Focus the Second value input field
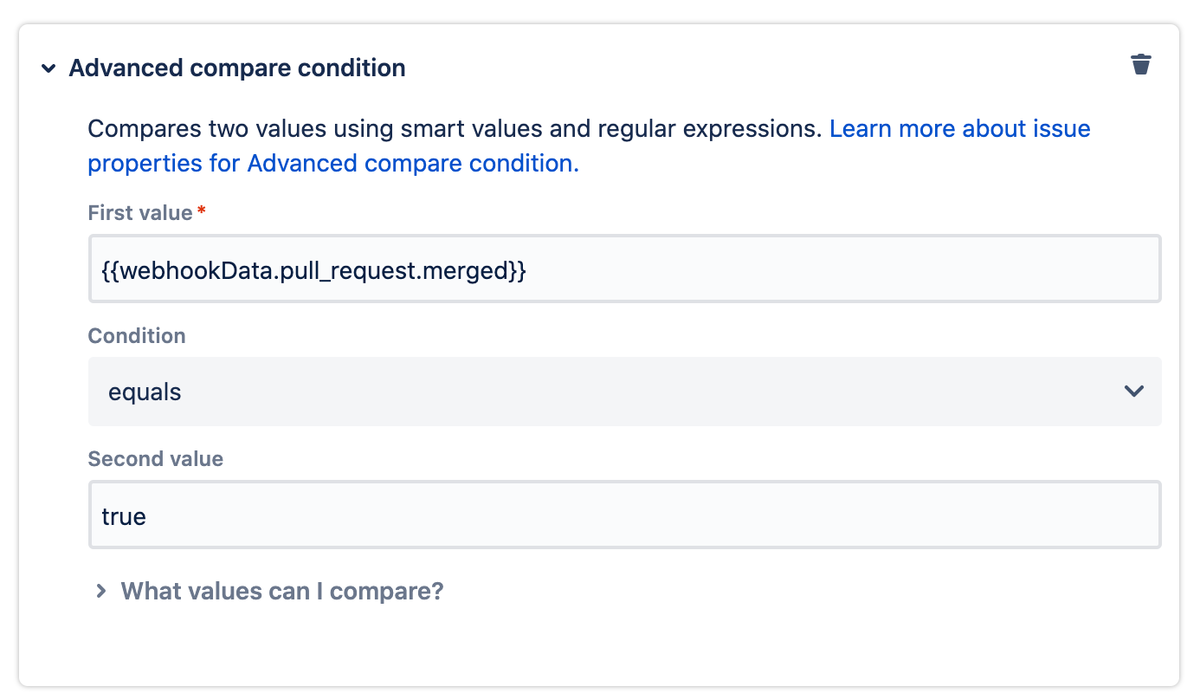Viewport: 1200px width, 693px height. coord(624,515)
